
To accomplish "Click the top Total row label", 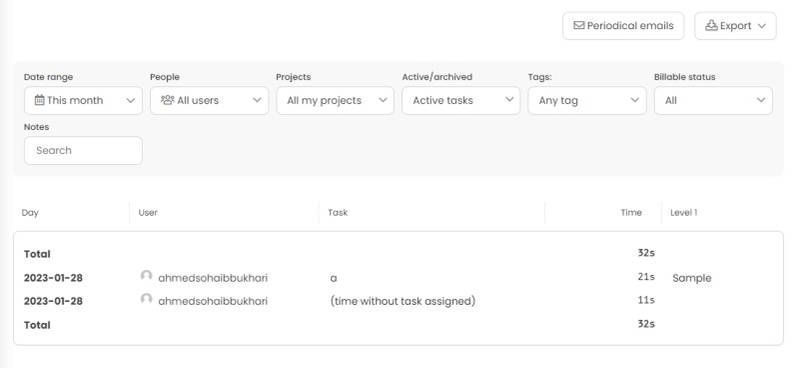I will tap(37, 254).
